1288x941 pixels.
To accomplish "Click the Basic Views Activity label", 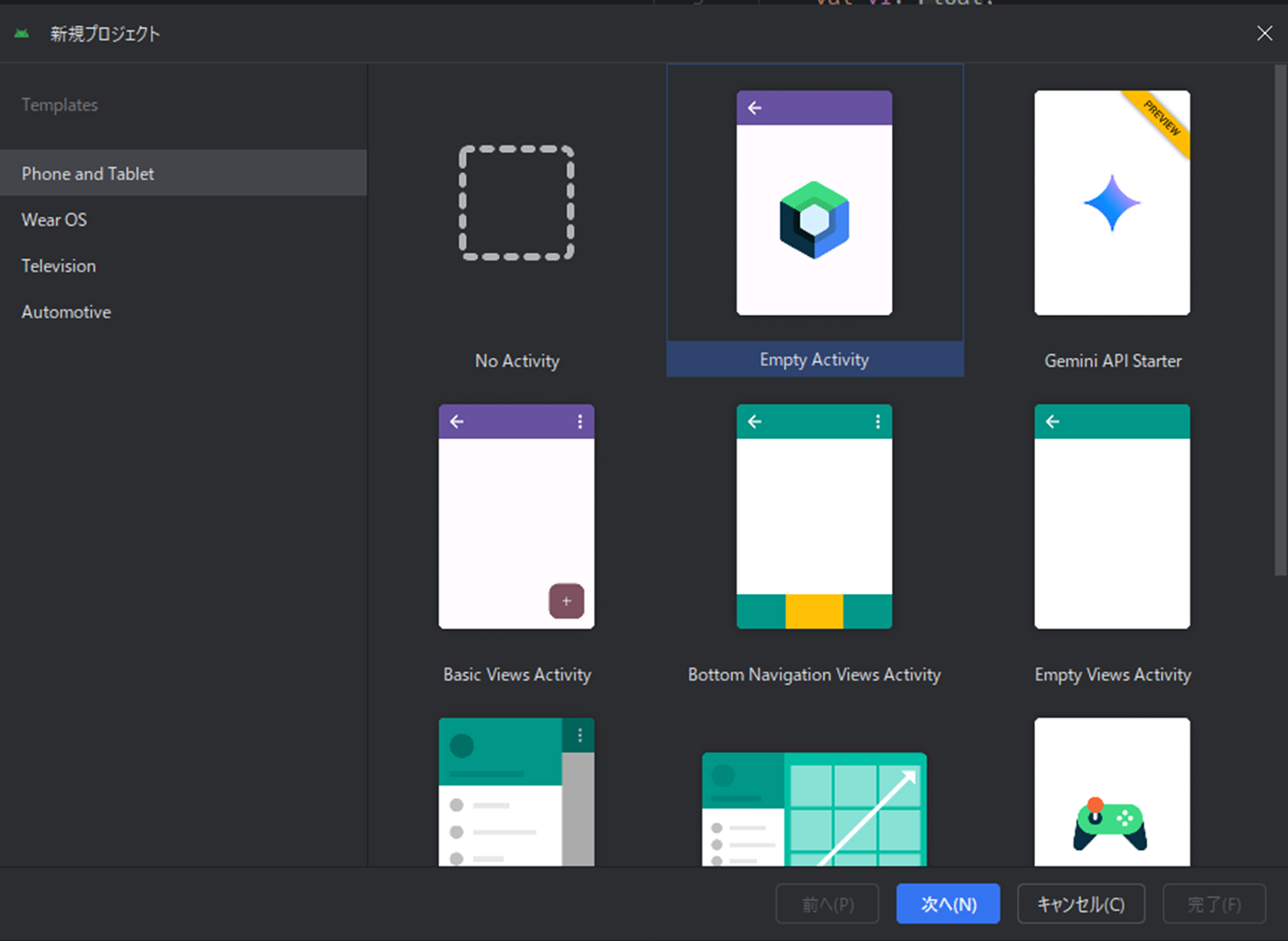I will pos(516,674).
